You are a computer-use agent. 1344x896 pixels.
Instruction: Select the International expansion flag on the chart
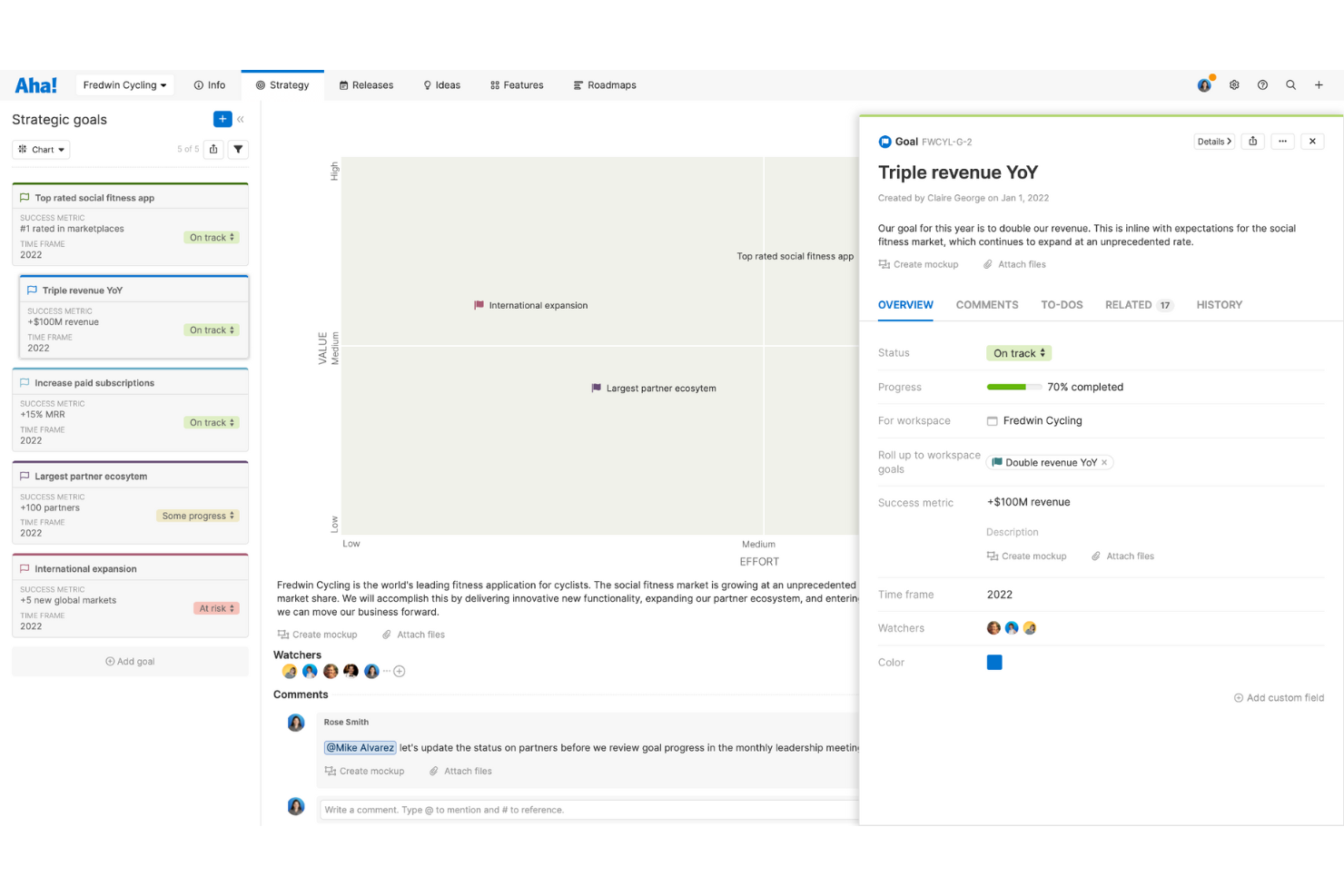tap(479, 305)
